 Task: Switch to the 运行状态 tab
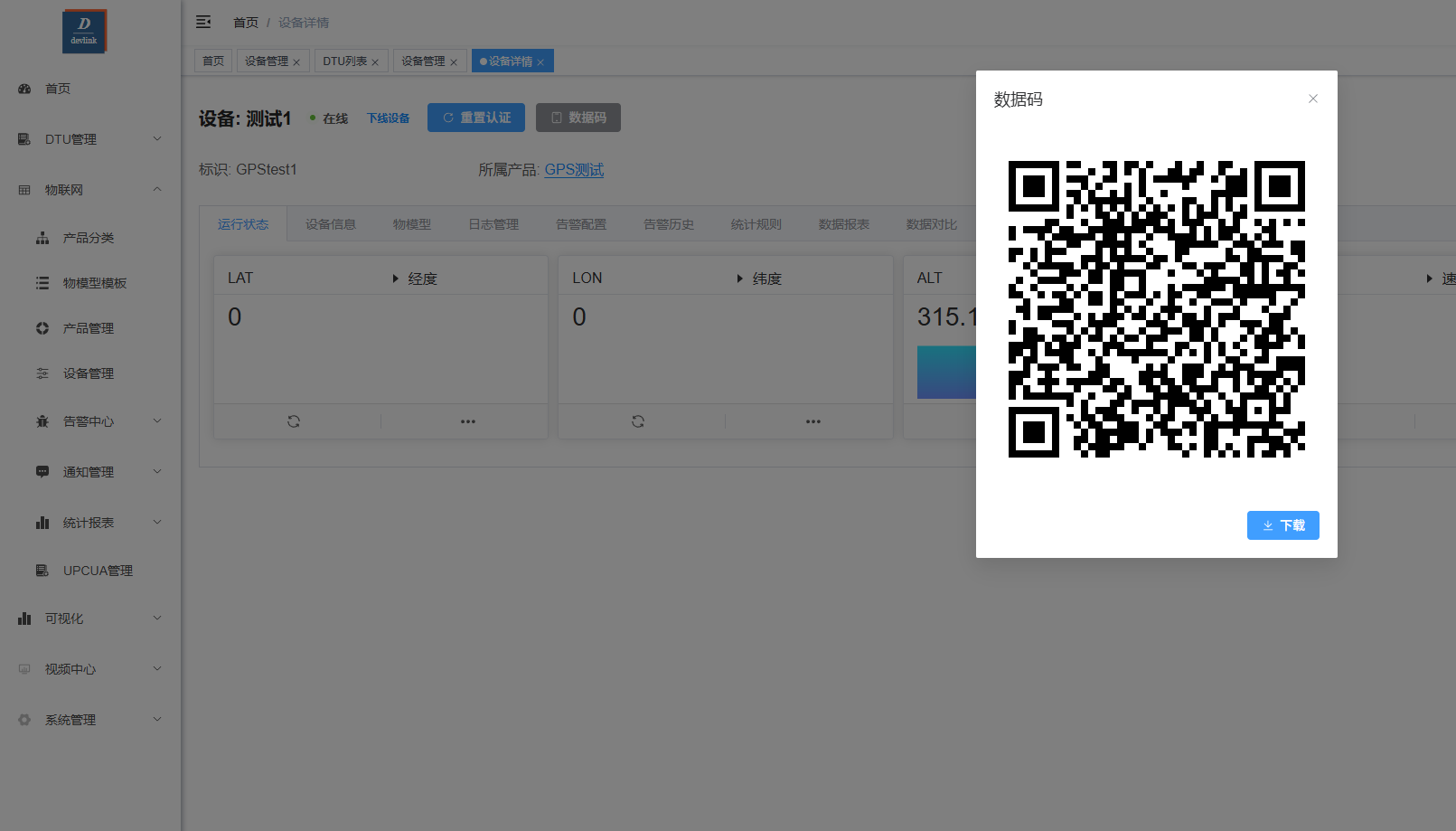point(243,224)
